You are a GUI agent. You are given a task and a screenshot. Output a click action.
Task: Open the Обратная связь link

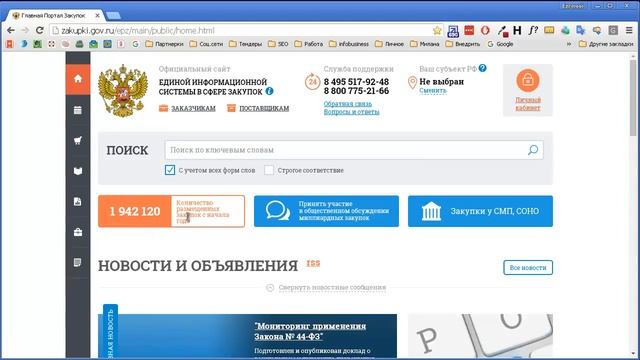348,104
